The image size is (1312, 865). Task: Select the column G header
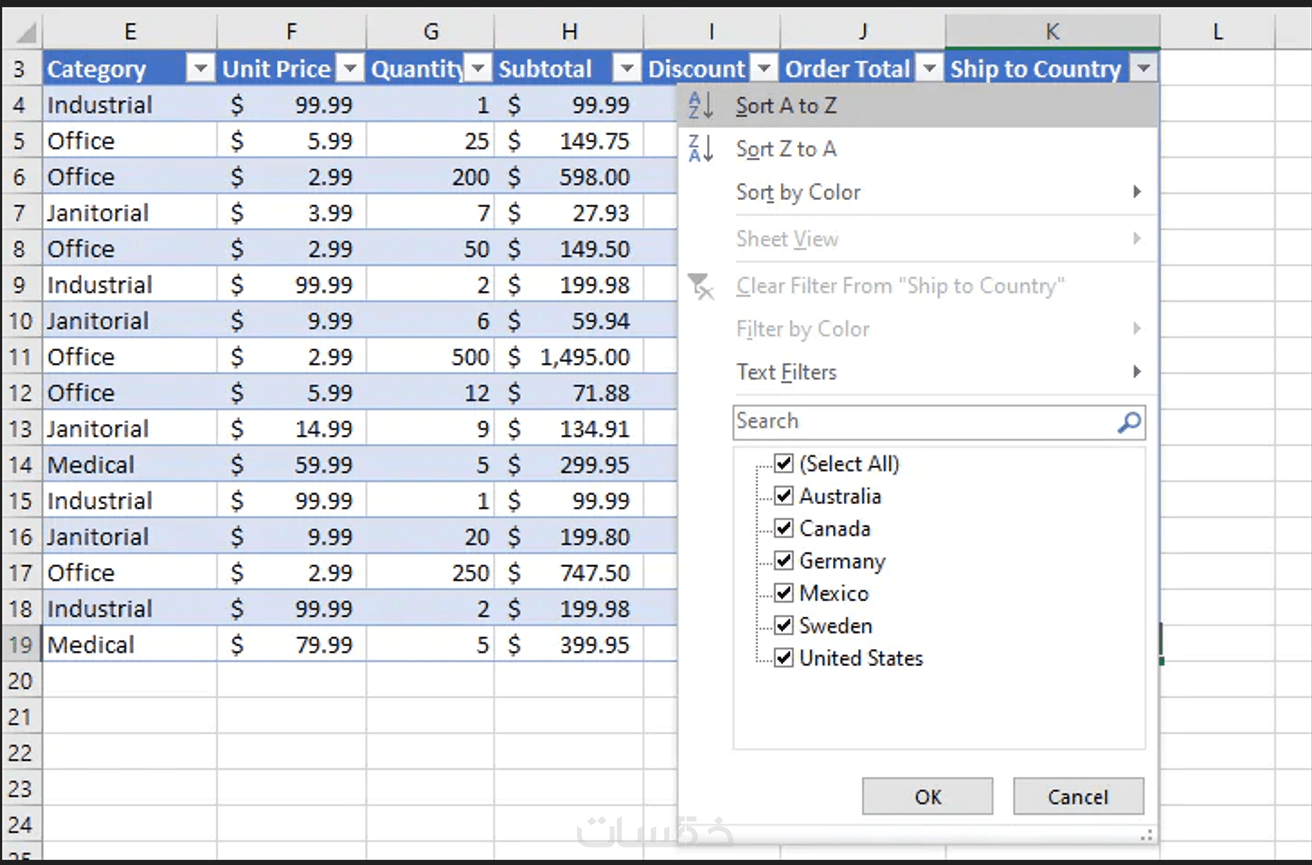[431, 32]
